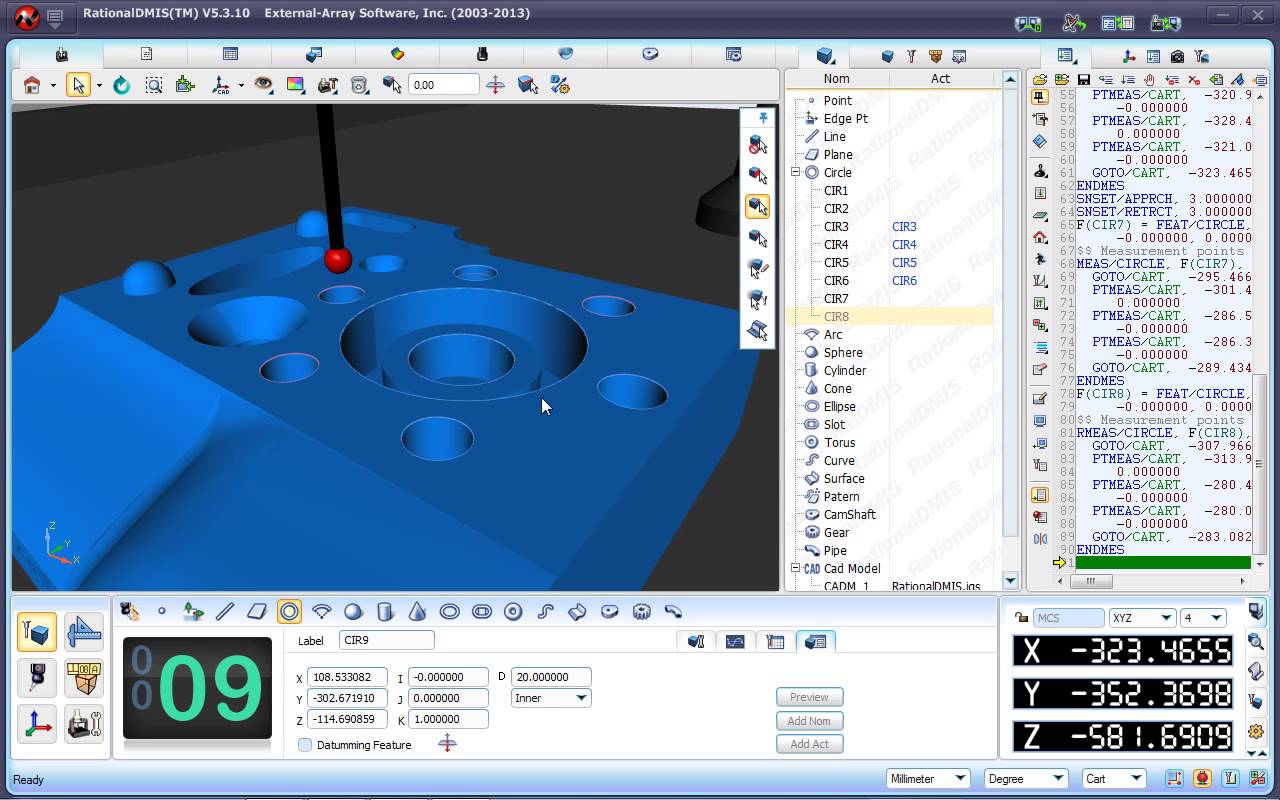
Task: Choose the Plane feature icon in bottom toolbar
Action: click(257, 611)
